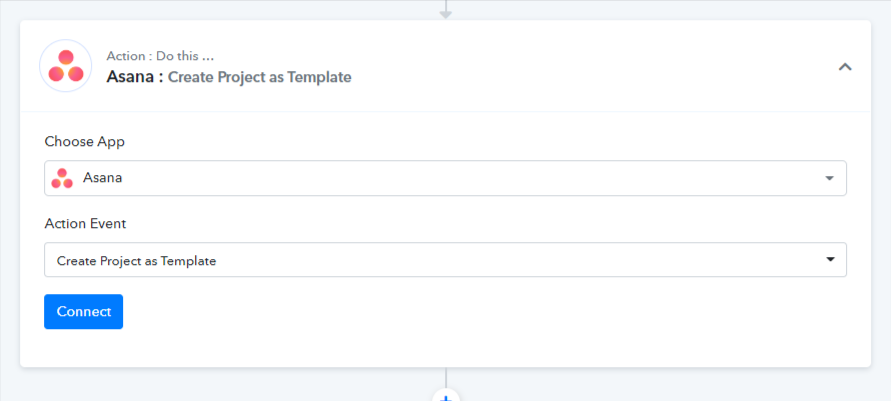Click the small Asana icon in Choose App field

[62, 178]
